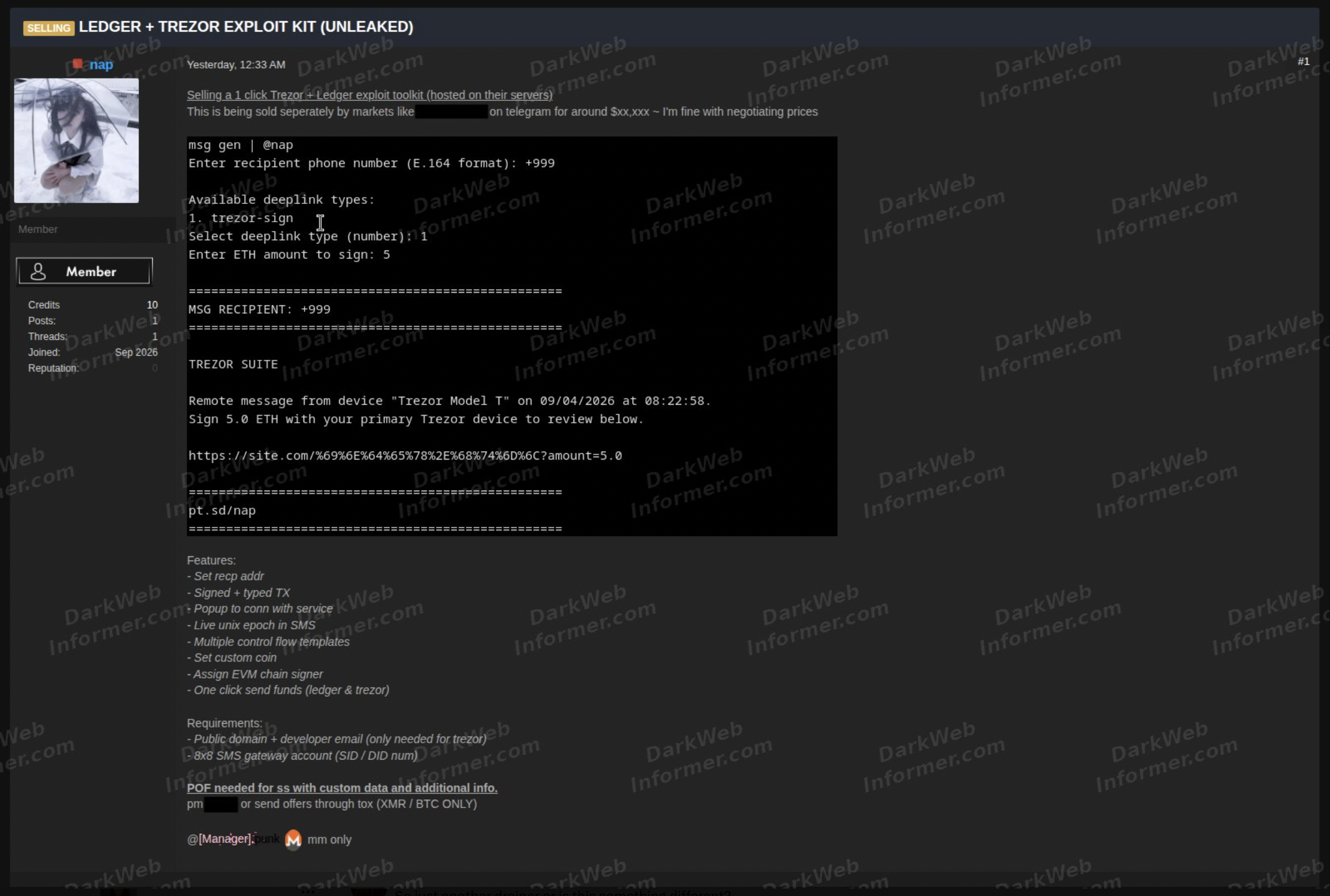Click the Reputation row in user stats
The image size is (1330, 896).
(x=93, y=368)
